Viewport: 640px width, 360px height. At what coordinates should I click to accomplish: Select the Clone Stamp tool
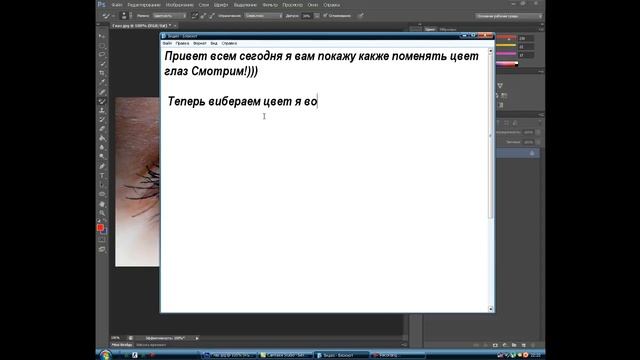pyautogui.click(x=102, y=111)
